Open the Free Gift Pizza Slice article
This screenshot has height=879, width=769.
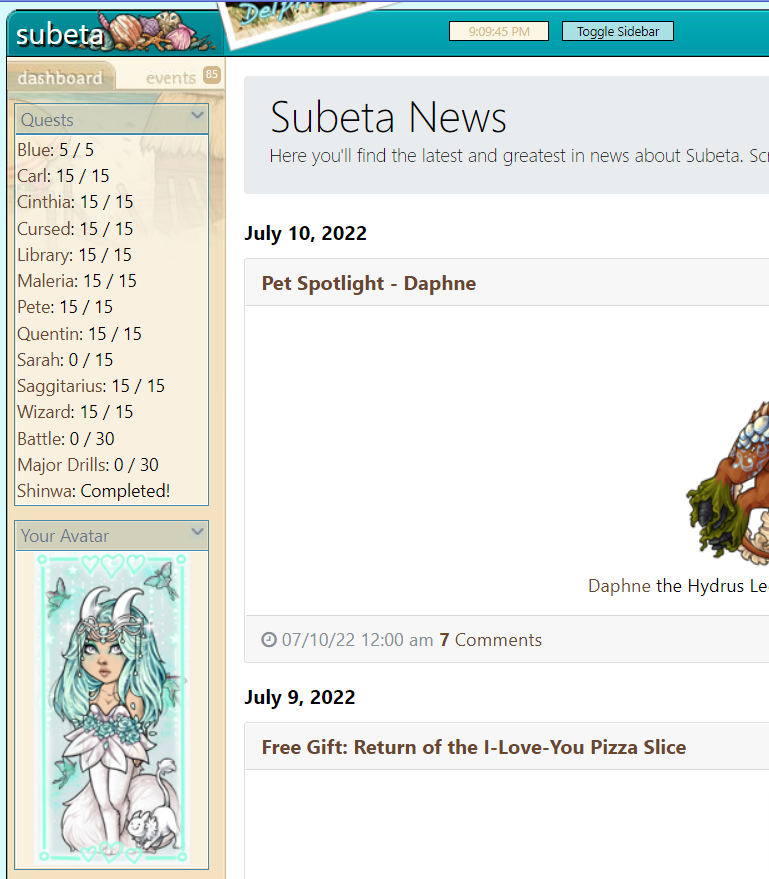[x=474, y=747]
